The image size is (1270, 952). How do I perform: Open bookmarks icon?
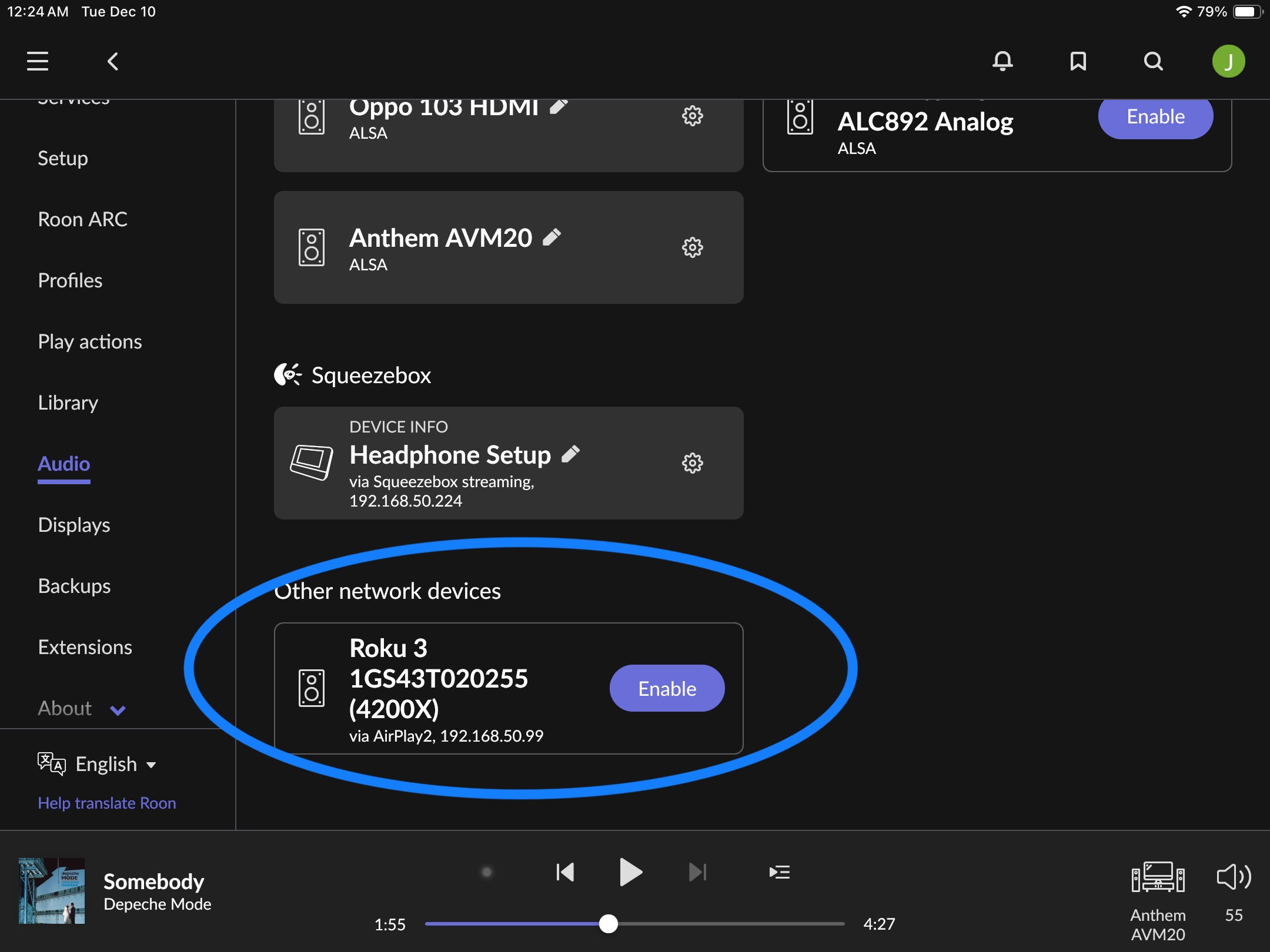[1078, 61]
